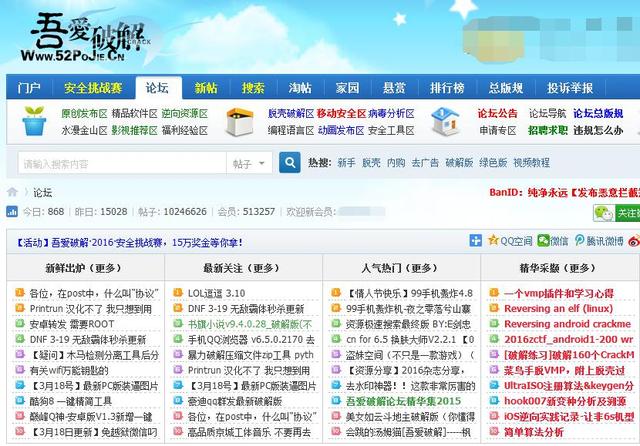Open the 悬赏 nav tab
640x446 pixels.
tap(394, 88)
